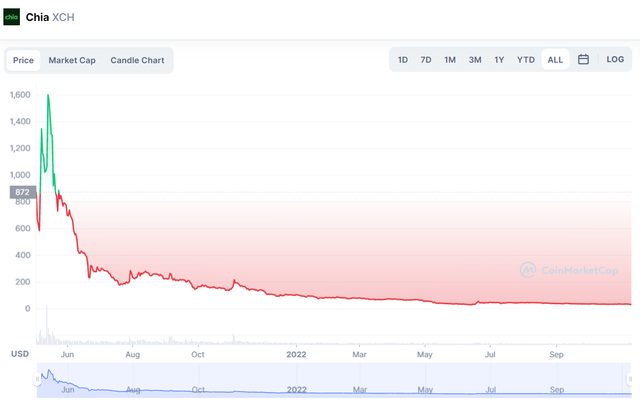This screenshot has width=640, height=401.
Task: Select the 1D time range
Action: pos(403,60)
